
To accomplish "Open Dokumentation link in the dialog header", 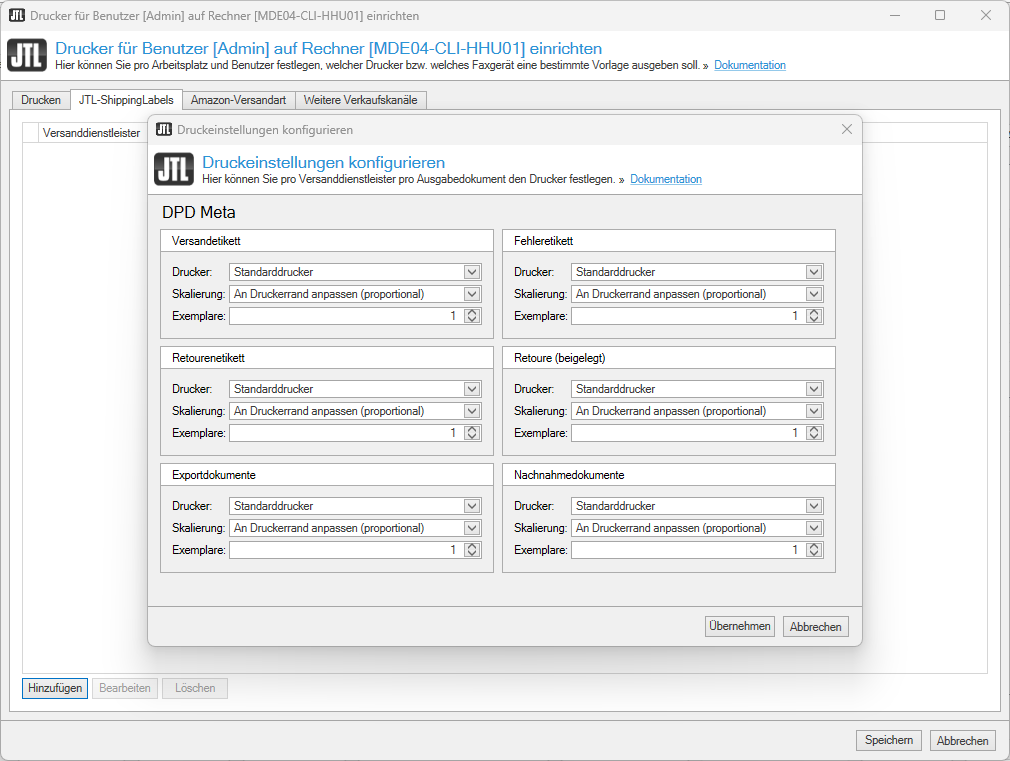I will [x=665, y=180].
